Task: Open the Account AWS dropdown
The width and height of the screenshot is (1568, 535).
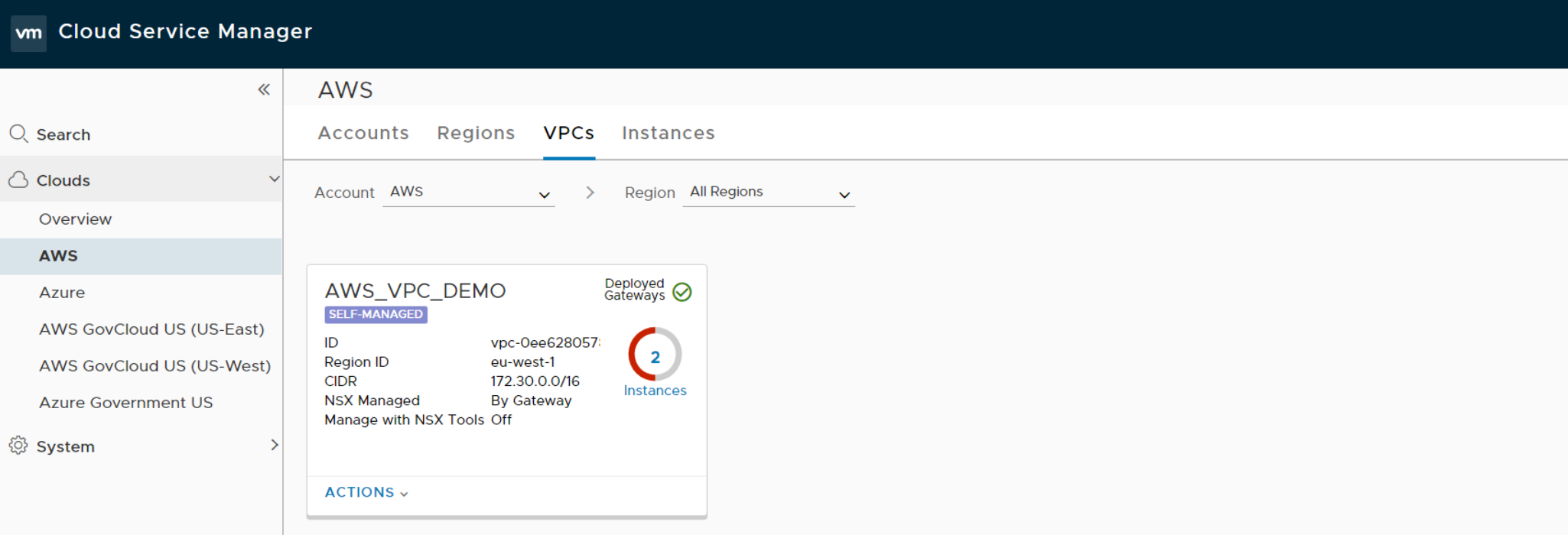Action: pyautogui.click(x=469, y=193)
